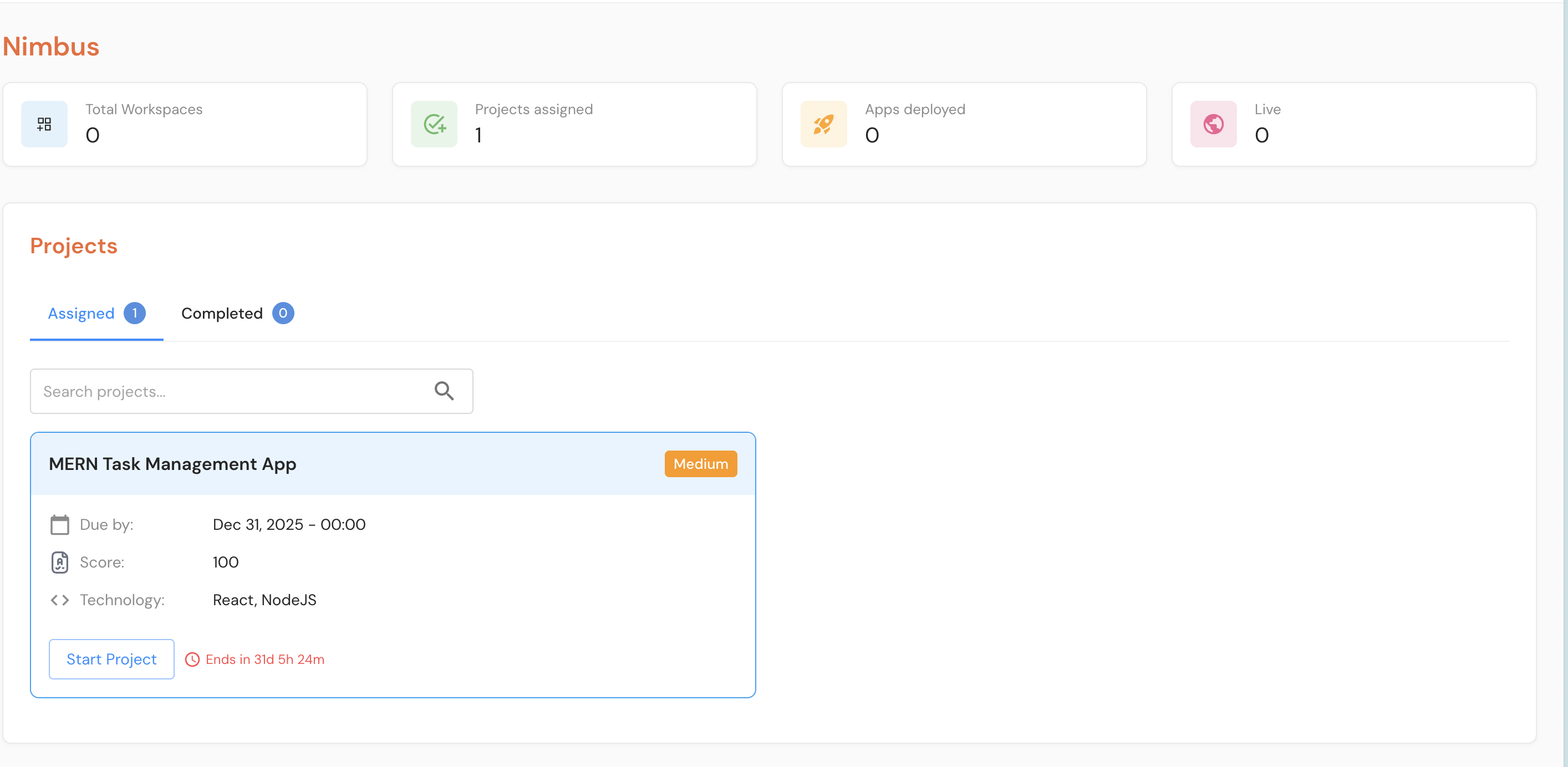1568x767 pixels.
Task: Click the search magnifier icon
Action: coord(444,391)
